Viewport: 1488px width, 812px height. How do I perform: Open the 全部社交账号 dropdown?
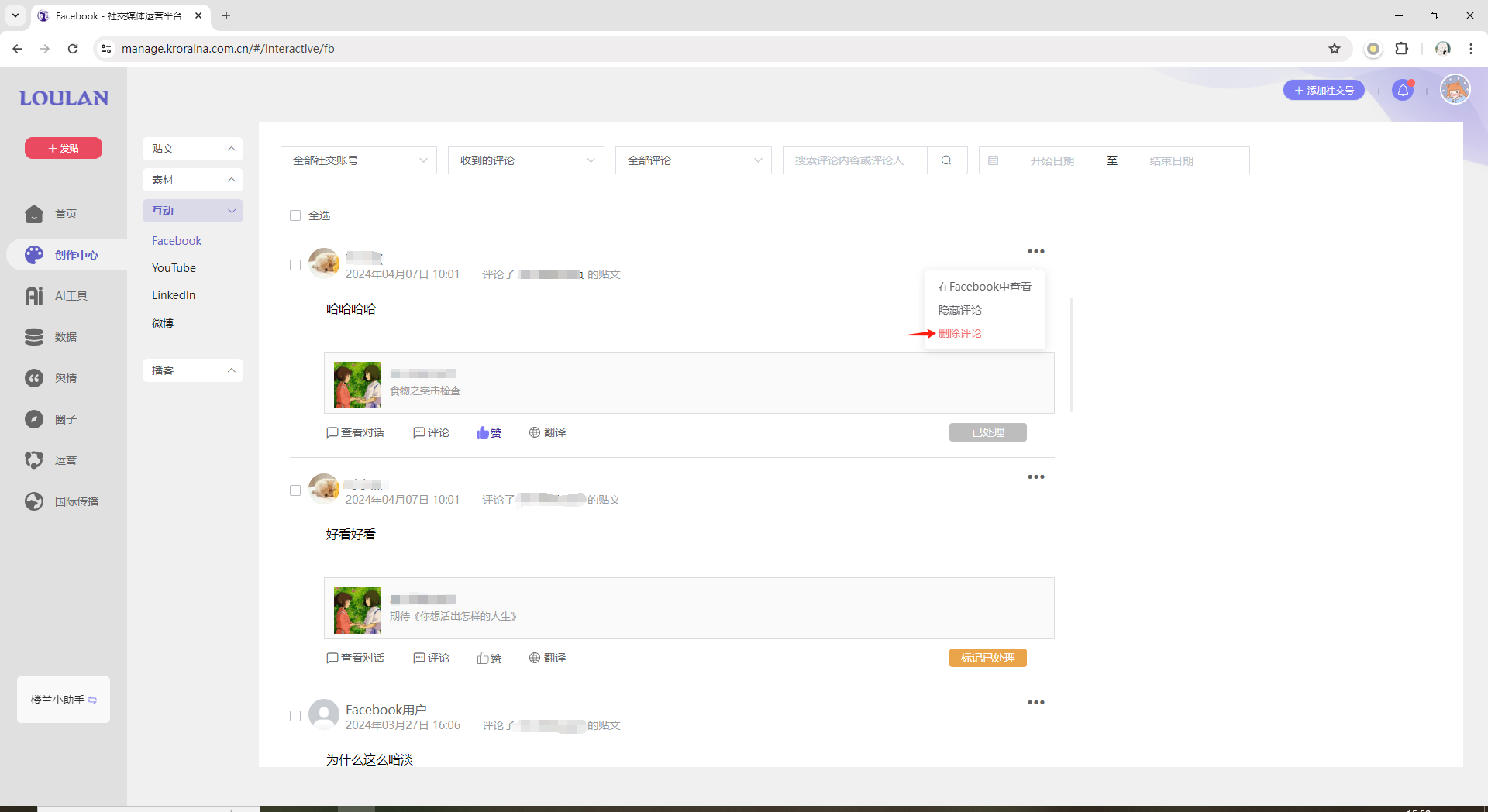tap(359, 160)
